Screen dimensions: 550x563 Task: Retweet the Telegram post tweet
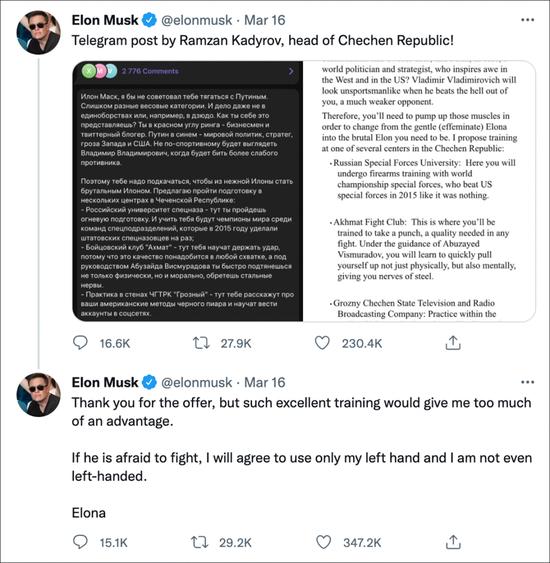click(x=201, y=343)
